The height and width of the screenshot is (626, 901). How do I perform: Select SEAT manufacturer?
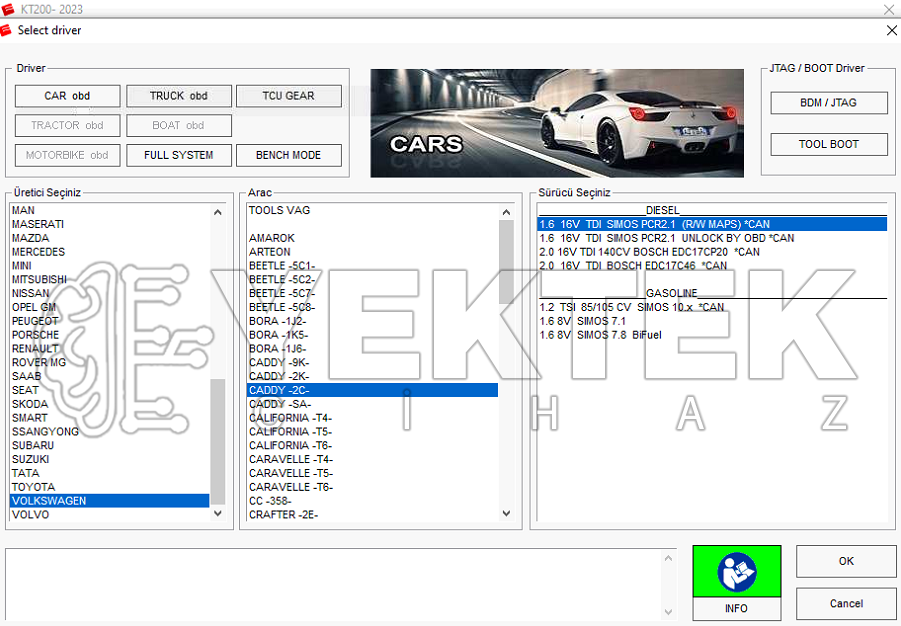click(x=109, y=390)
